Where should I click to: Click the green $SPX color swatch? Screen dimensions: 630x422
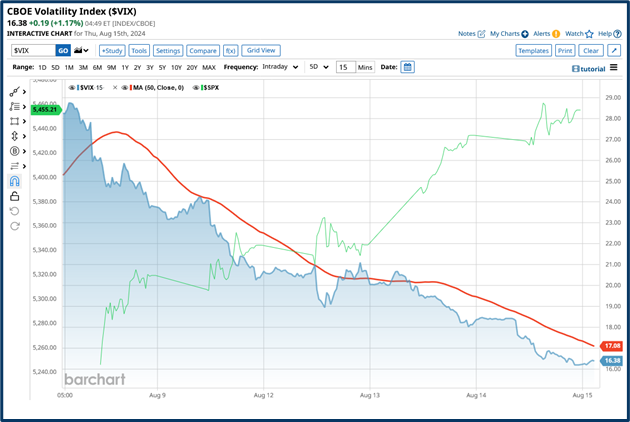[202, 88]
